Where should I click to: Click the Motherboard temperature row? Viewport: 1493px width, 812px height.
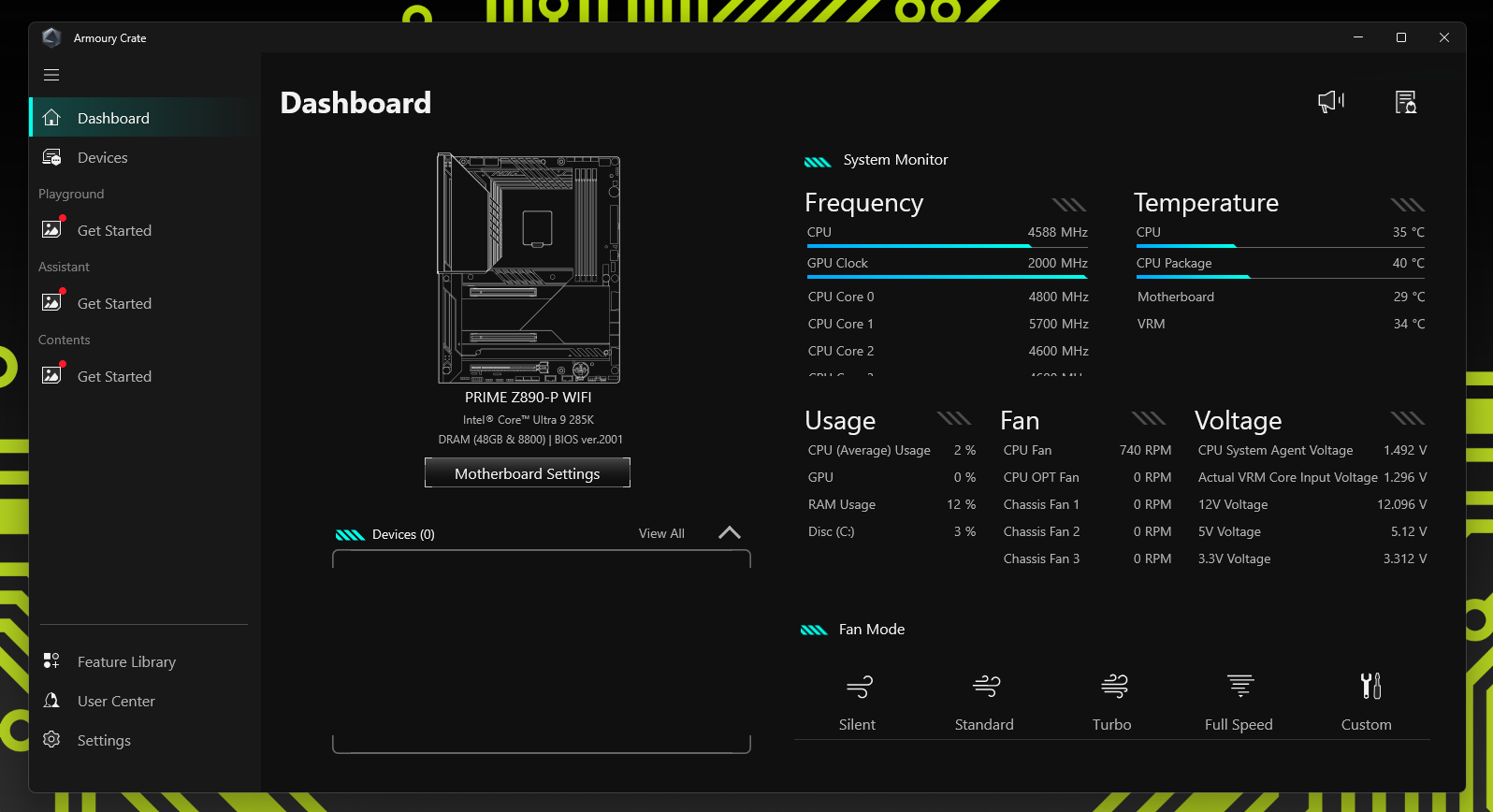click(x=1281, y=297)
